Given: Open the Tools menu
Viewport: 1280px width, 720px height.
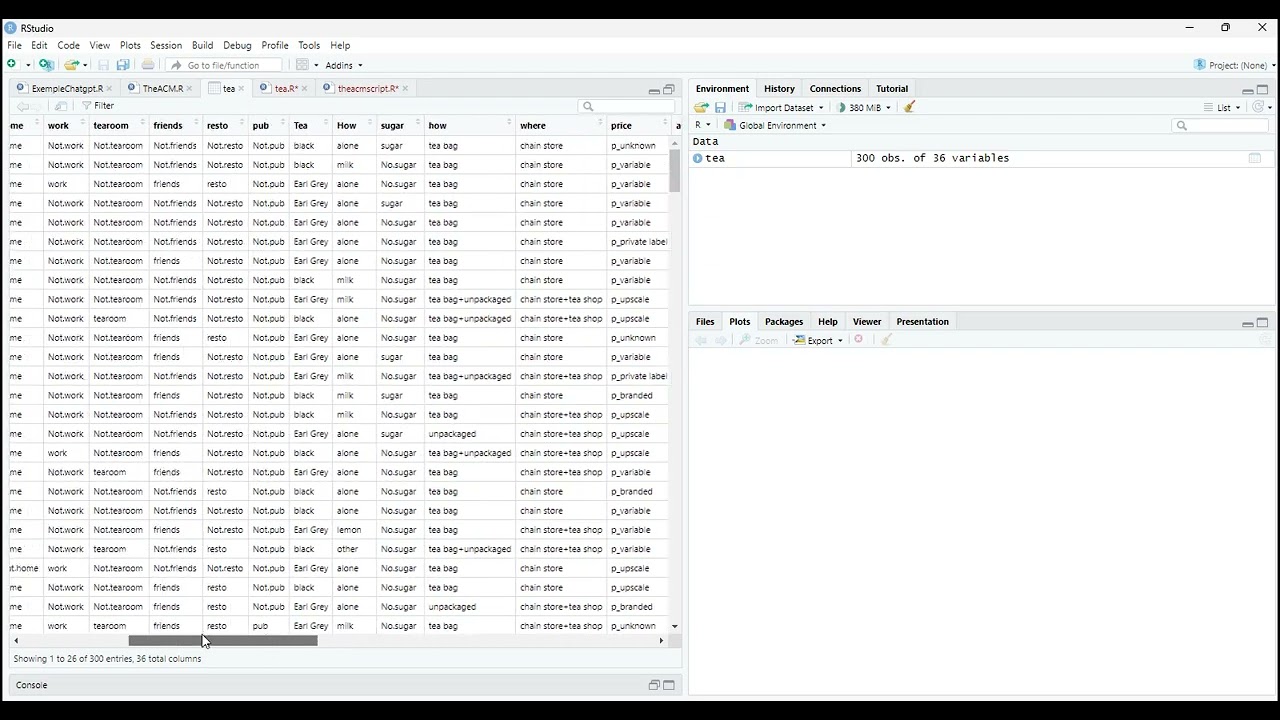Looking at the screenshot, I should tap(309, 45).
